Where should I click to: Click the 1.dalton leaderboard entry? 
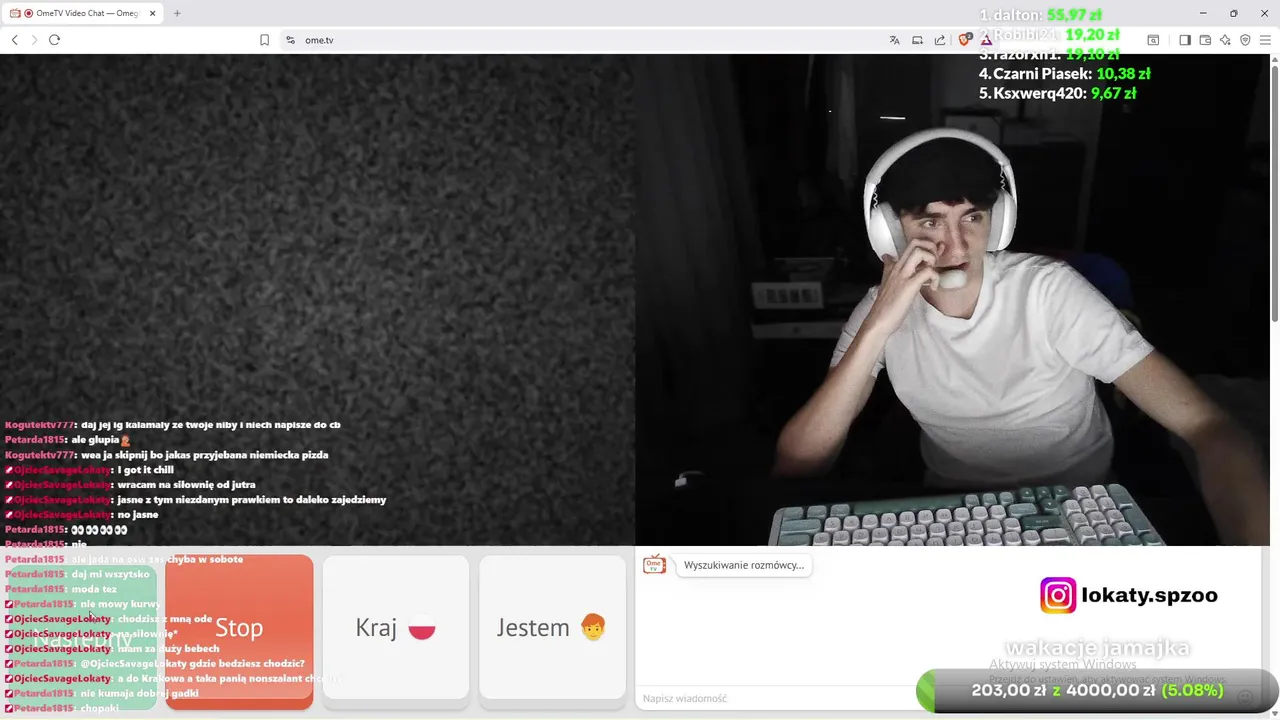coord(1040,15)
